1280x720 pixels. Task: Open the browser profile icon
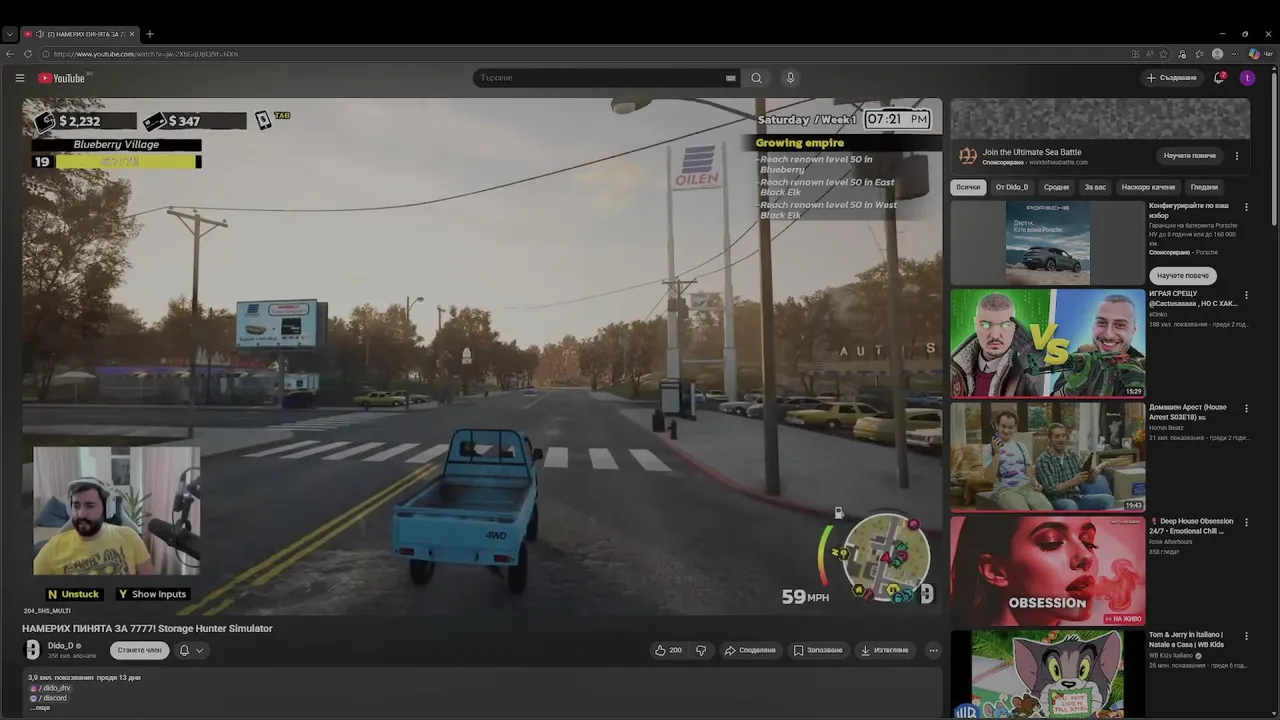pyautogui.click(x=1217, y=54)
